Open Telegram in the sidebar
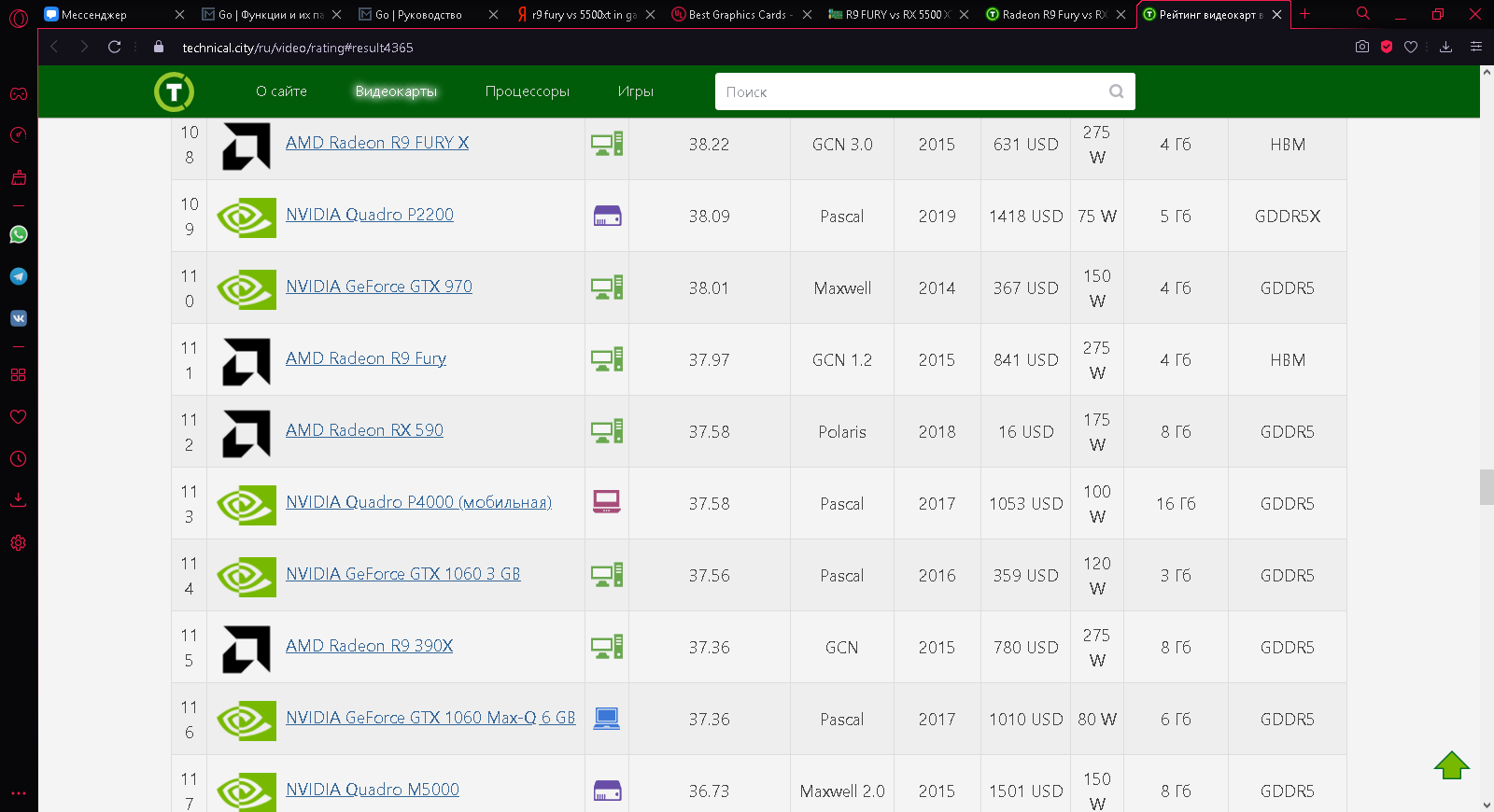Viewport: 1494px width, 812px height. (x=19, y=276)
